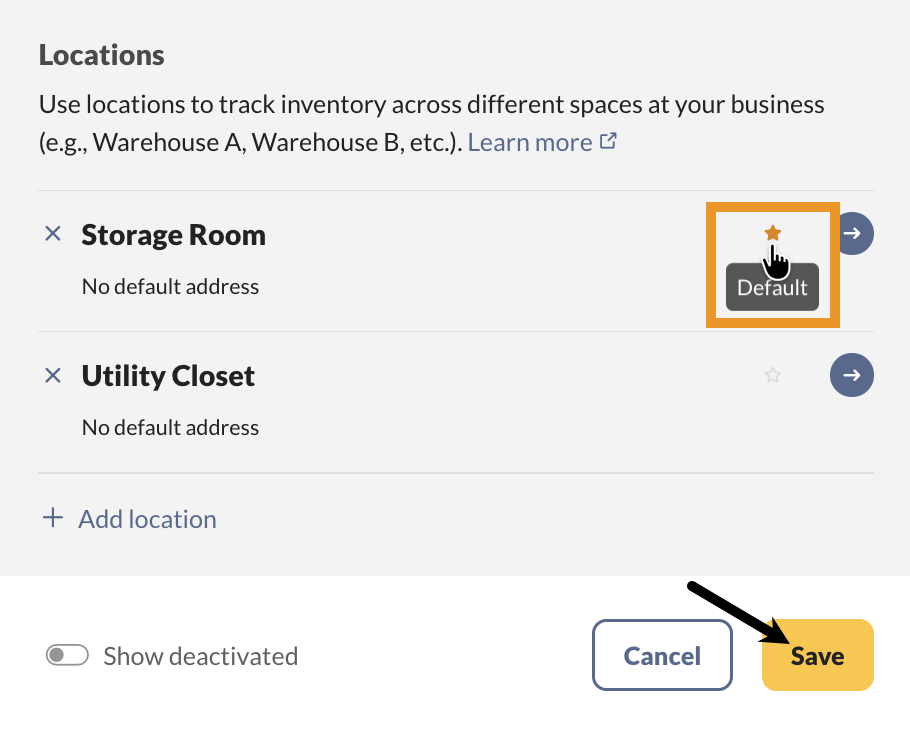Open Storage Room details with its arrow button
The image size is (910, 732).
pyautogui.click(x=853, y=234)
